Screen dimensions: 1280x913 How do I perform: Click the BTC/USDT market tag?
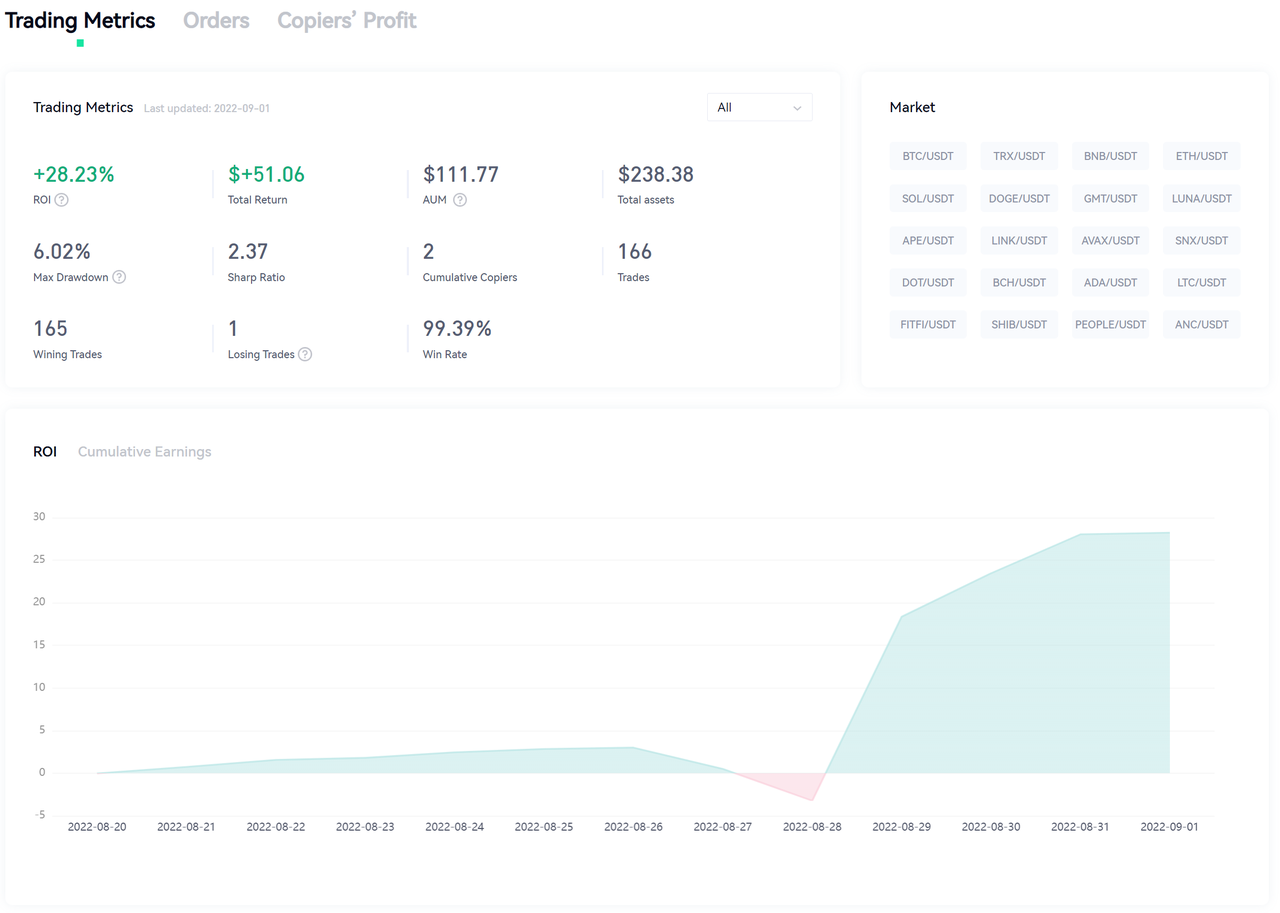click(927, 156)
